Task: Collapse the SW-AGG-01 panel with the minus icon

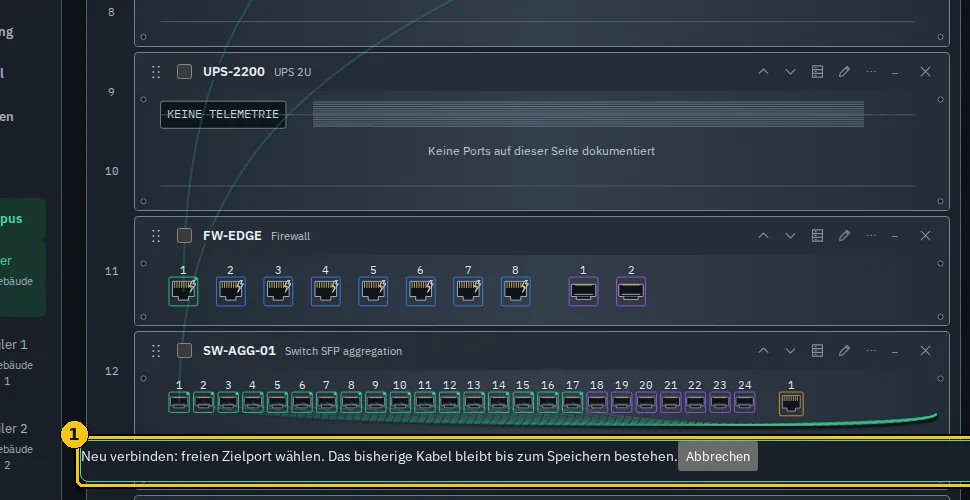Action: pyautogui.click(x=895, y=351)
